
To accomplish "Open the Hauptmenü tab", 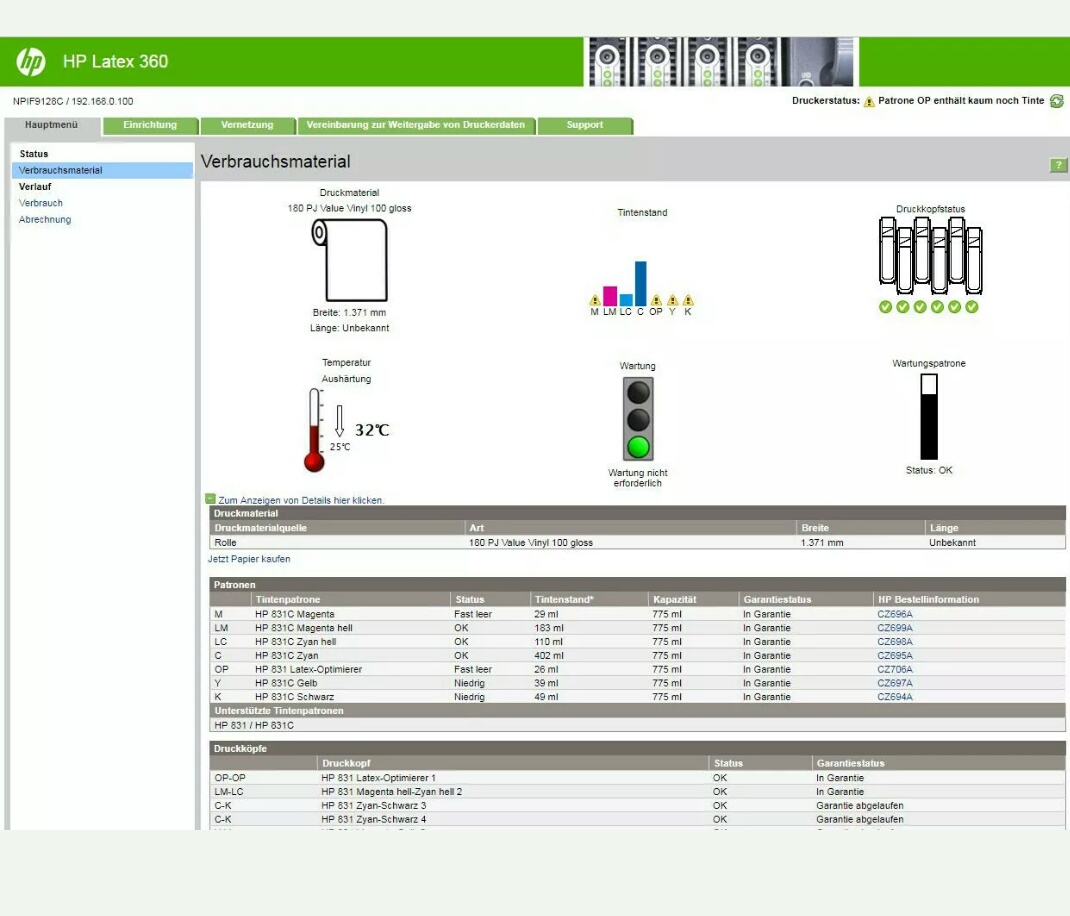I will [52, 125].
